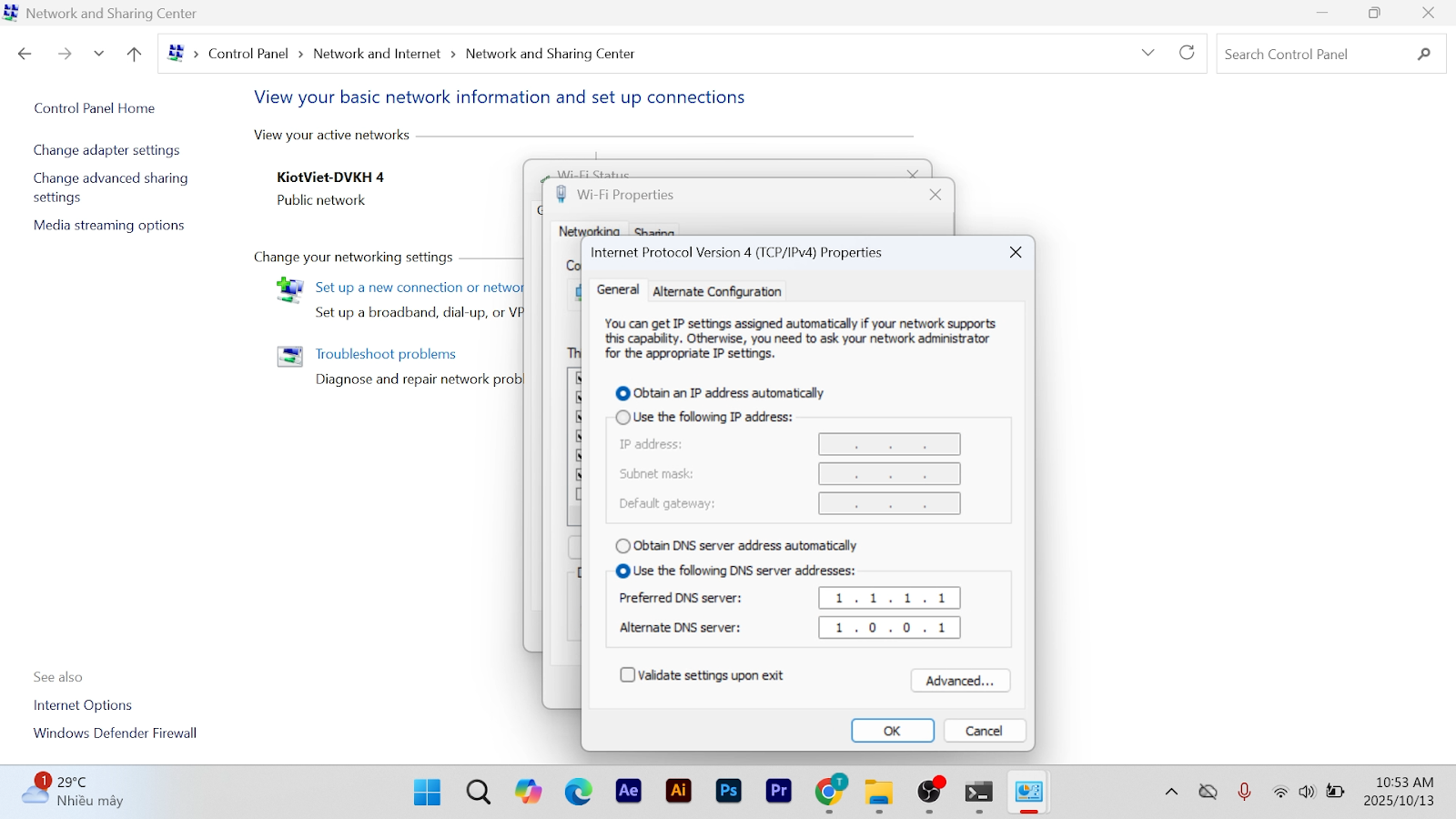Viewport: 1456px width, 819px height.
Task: Click the battery icon in the system tray
Action: tap(1335, 792)
